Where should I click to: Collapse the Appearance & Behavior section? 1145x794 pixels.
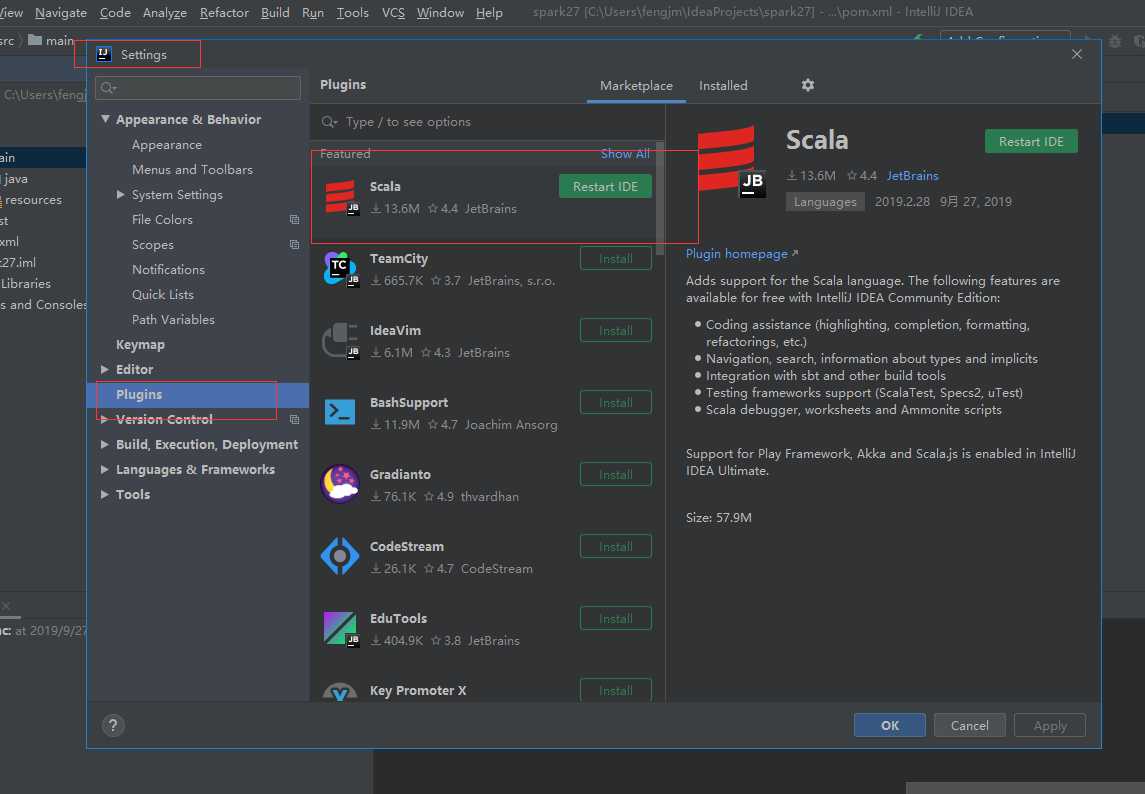(105, 118)
